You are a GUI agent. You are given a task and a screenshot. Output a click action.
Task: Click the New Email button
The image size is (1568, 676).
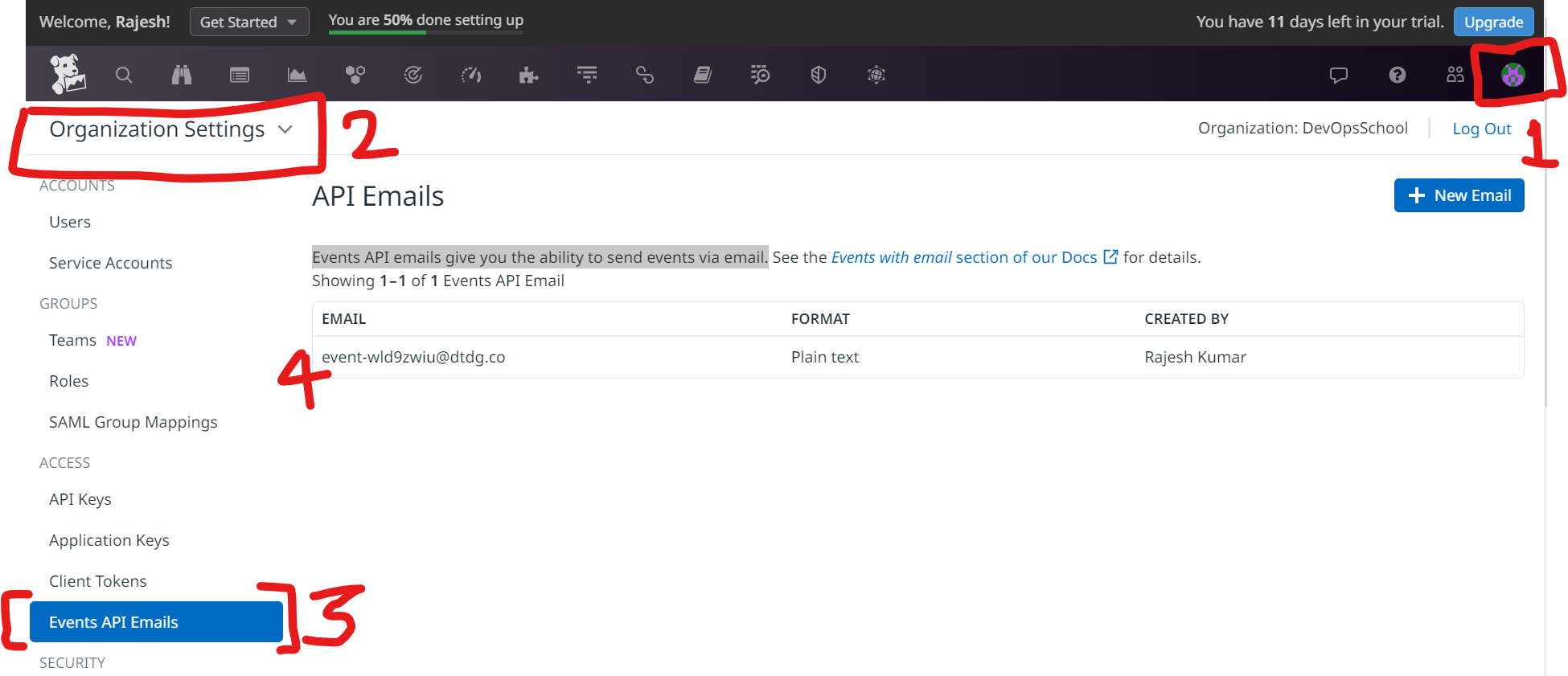pos(1459,195)
